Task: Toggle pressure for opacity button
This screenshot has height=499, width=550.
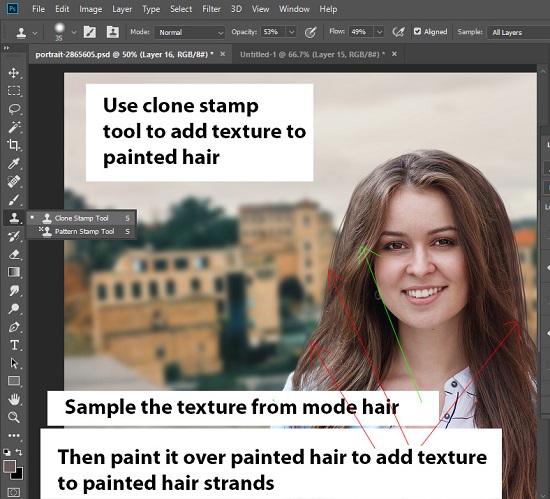Action: [310, 32]
